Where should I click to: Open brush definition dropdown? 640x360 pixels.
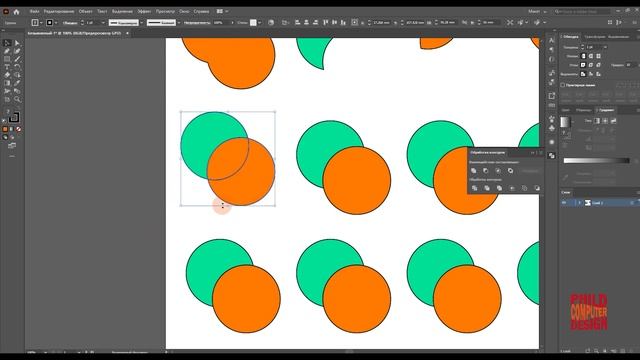(x=179, y=23)
